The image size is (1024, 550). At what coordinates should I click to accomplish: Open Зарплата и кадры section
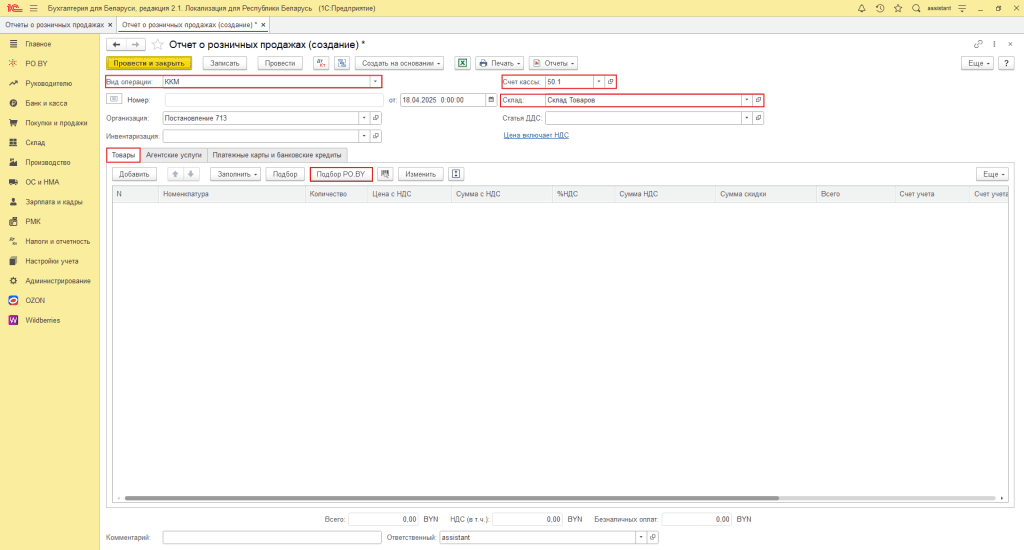(x=54, y=202)
